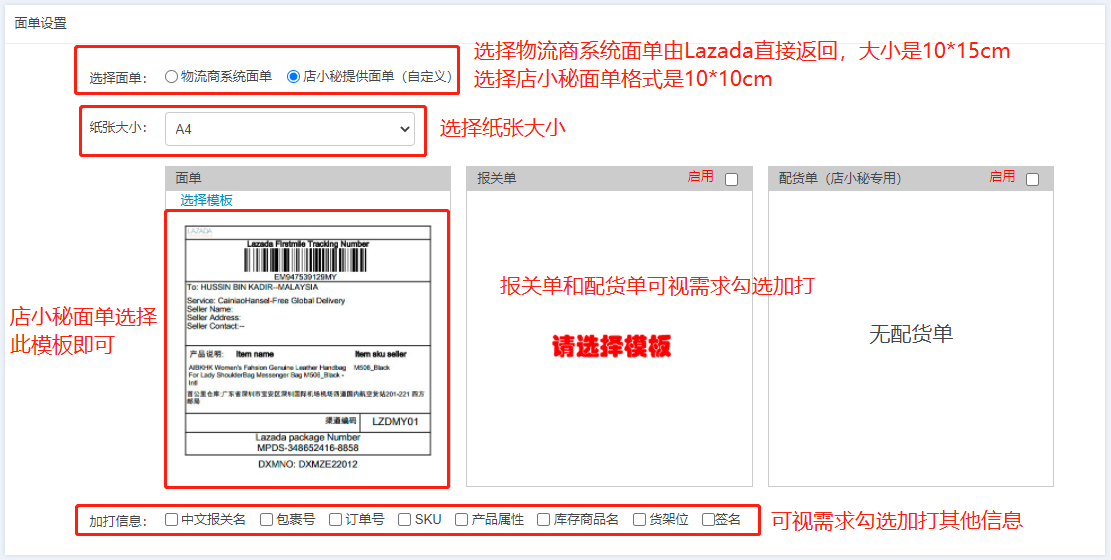Click the 请选择模板 placeholder in 报关单
1111x560 pixels.
click(611, 345)
